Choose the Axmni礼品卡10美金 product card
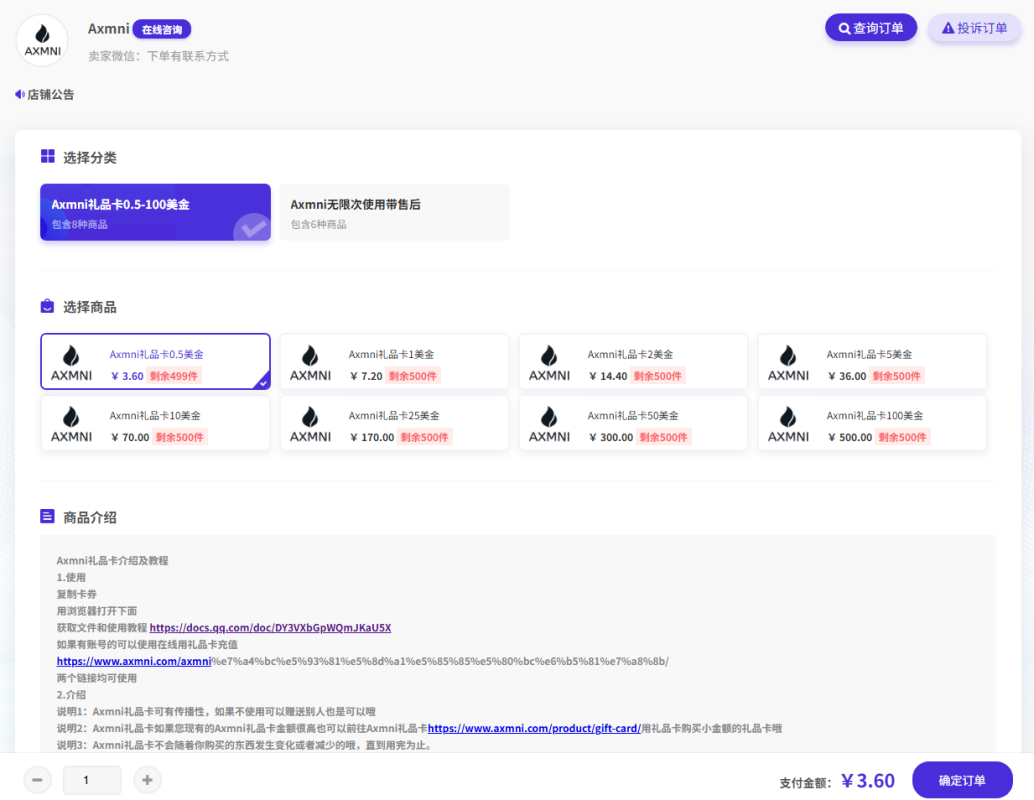 (156, 423)
